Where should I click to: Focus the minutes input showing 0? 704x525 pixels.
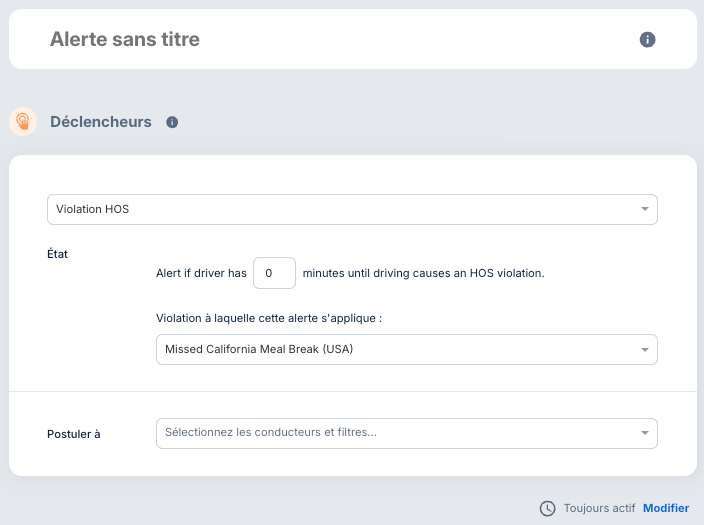click(274, 273)
